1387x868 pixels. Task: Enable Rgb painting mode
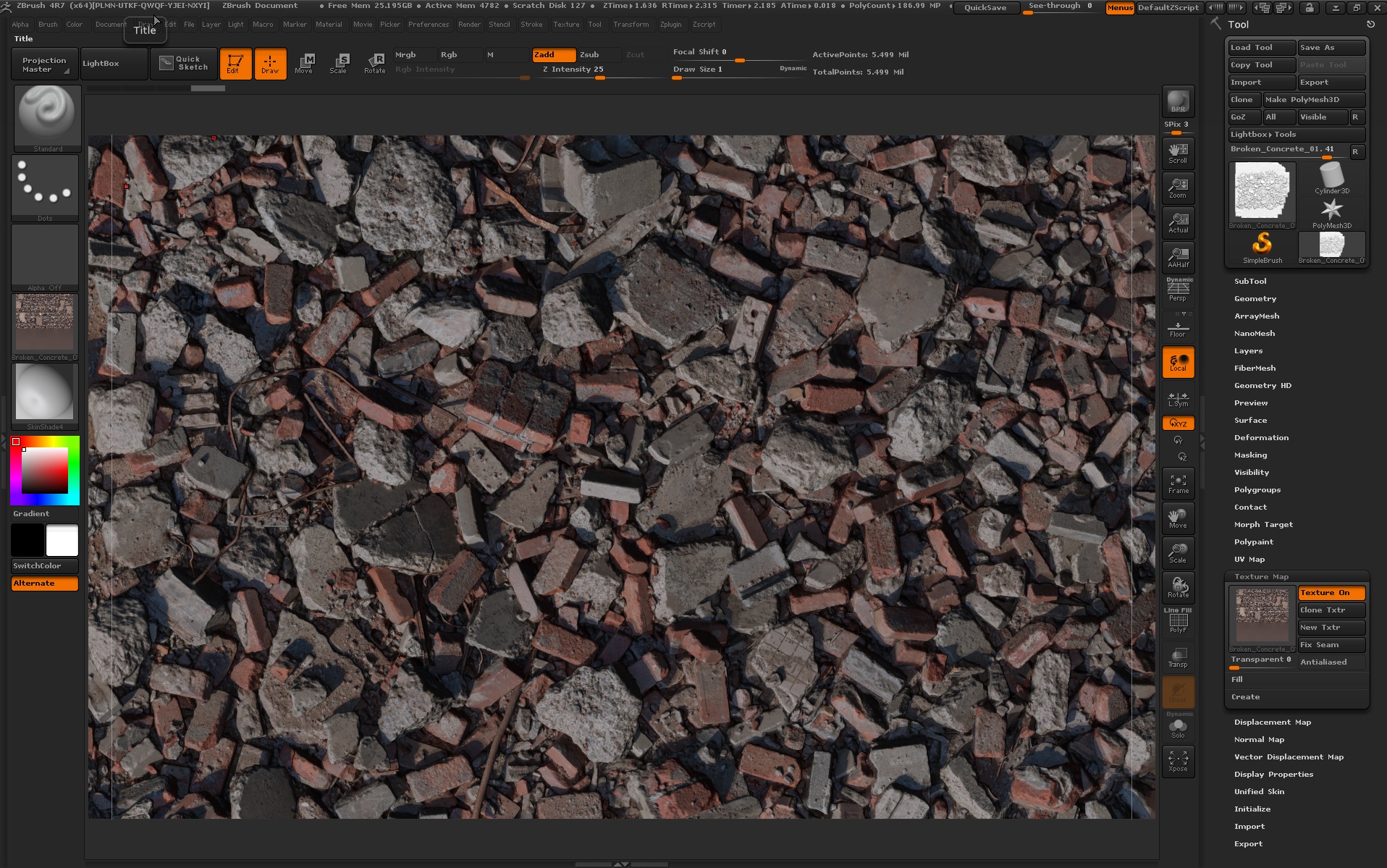click(460, 55)
